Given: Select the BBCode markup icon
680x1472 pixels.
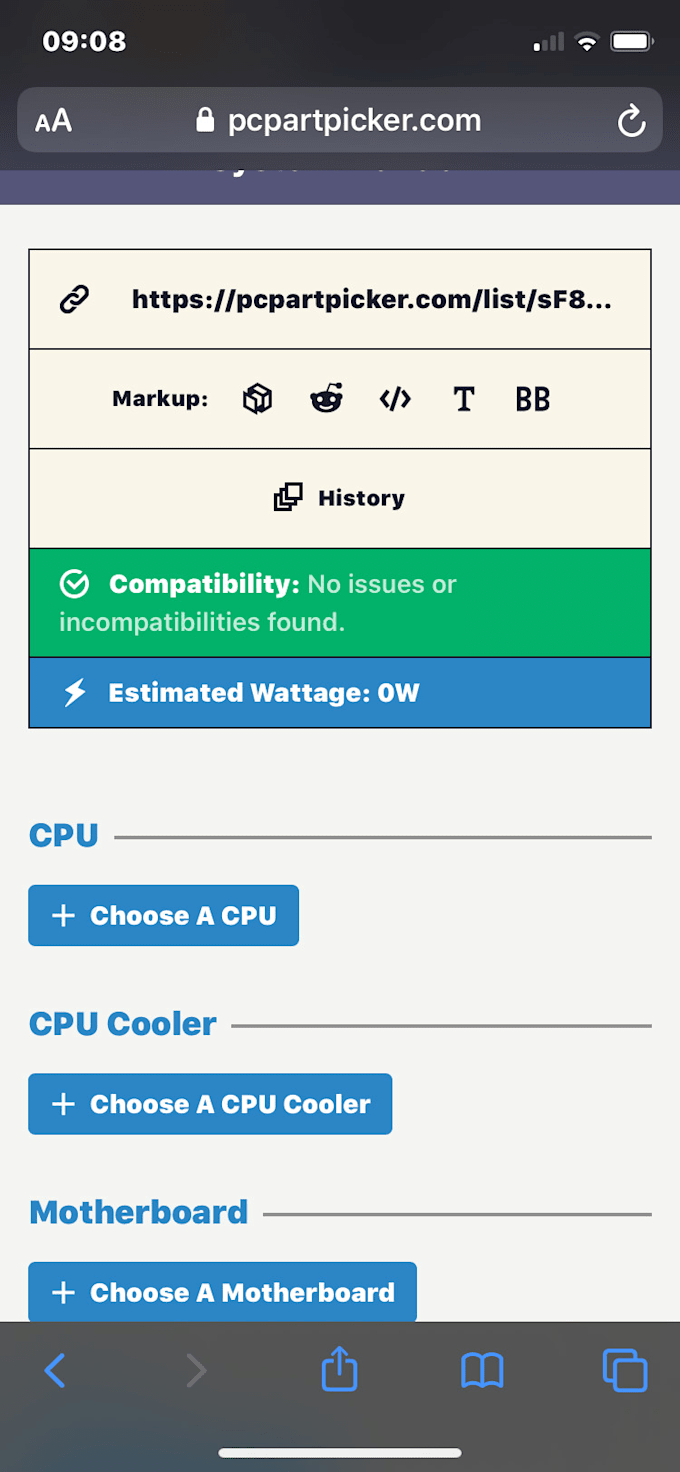Looking at the screenshot, I should pos(532,398).
